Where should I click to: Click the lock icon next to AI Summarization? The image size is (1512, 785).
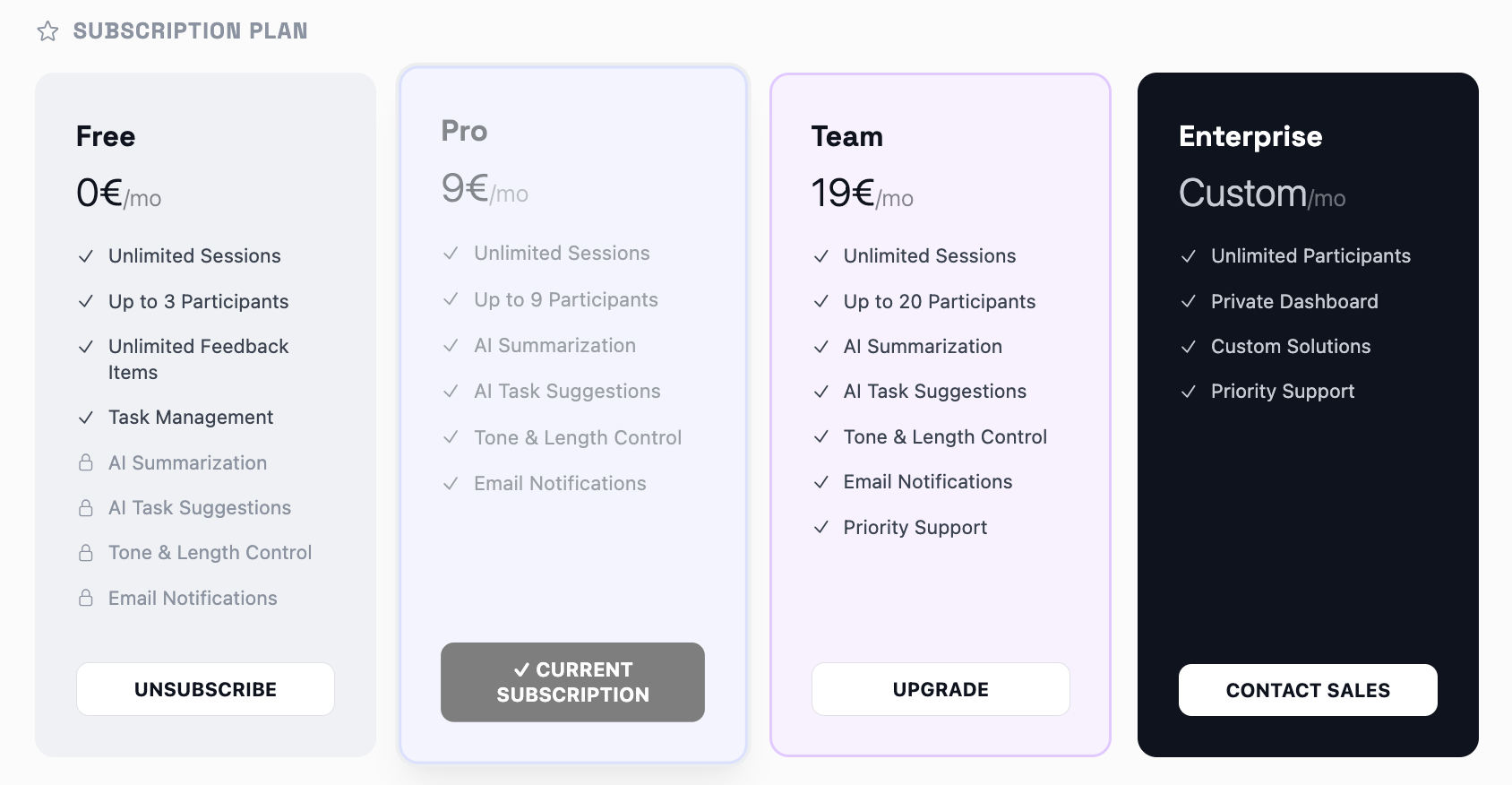pyautogui.click(x=86, y=462)
